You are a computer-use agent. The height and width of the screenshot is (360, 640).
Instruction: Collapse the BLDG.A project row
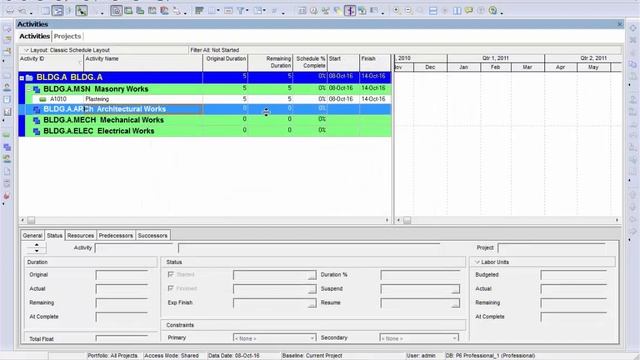(22, 78)
